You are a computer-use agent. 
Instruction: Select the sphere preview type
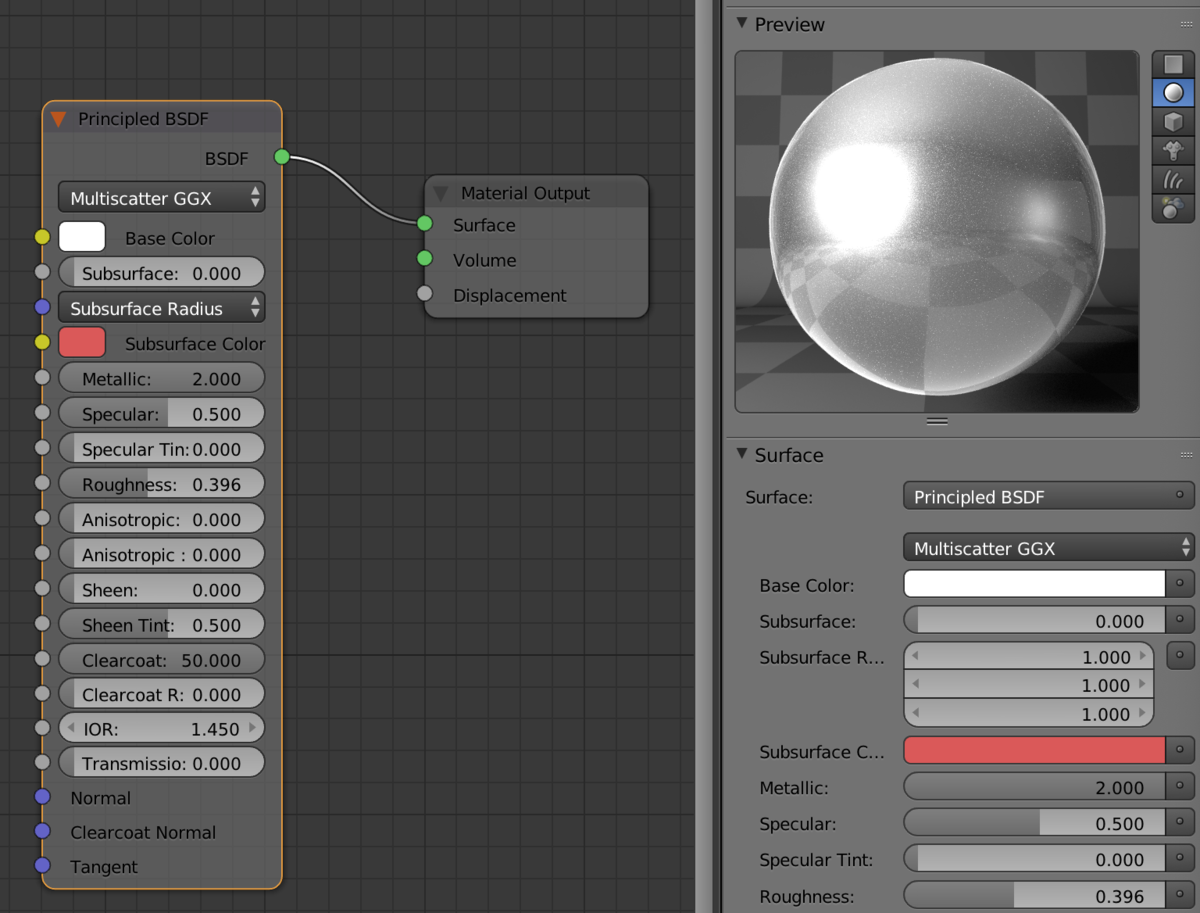click(1174, 93)
